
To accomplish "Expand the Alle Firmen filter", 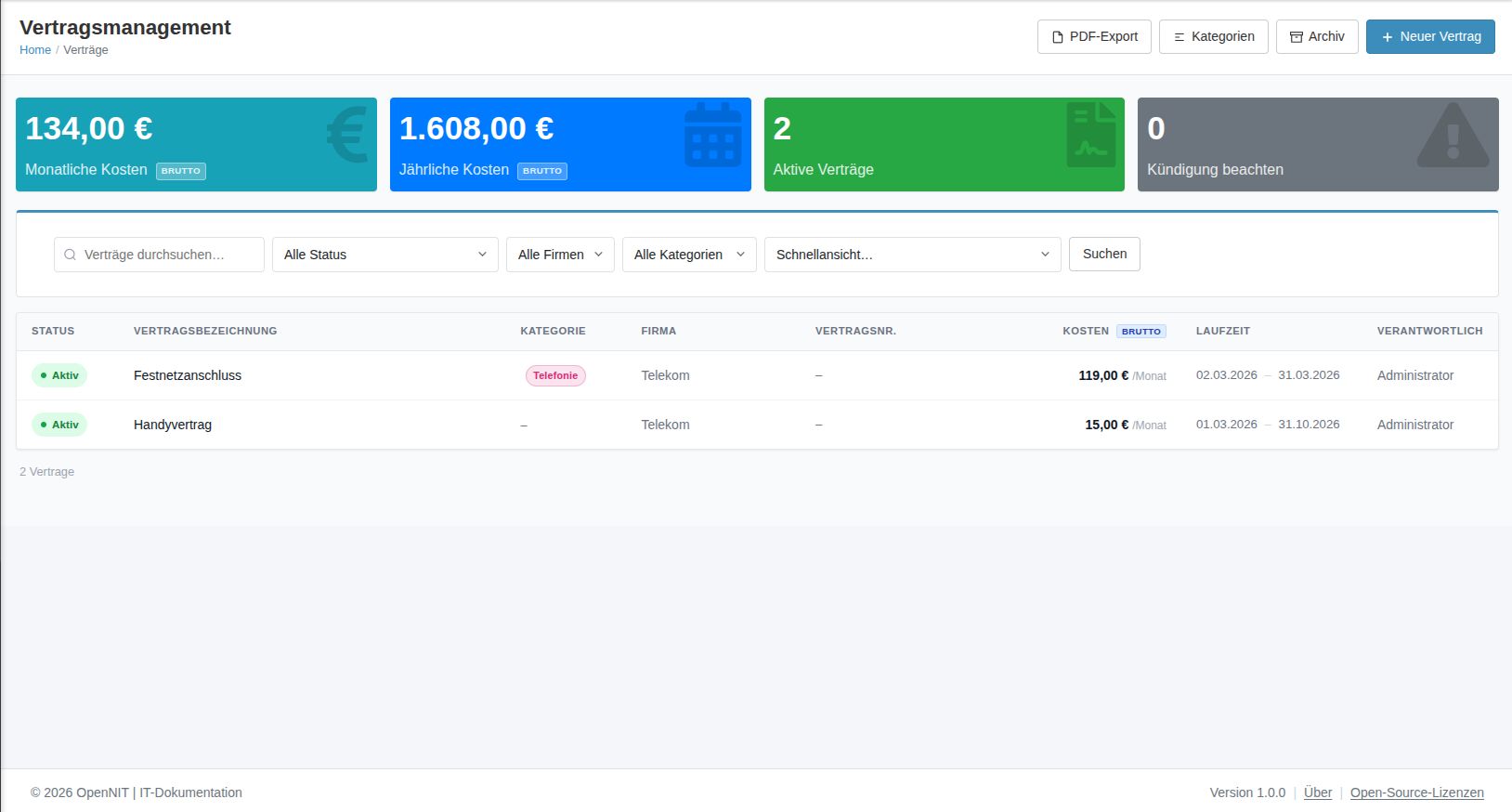I will tap(559, 255).
